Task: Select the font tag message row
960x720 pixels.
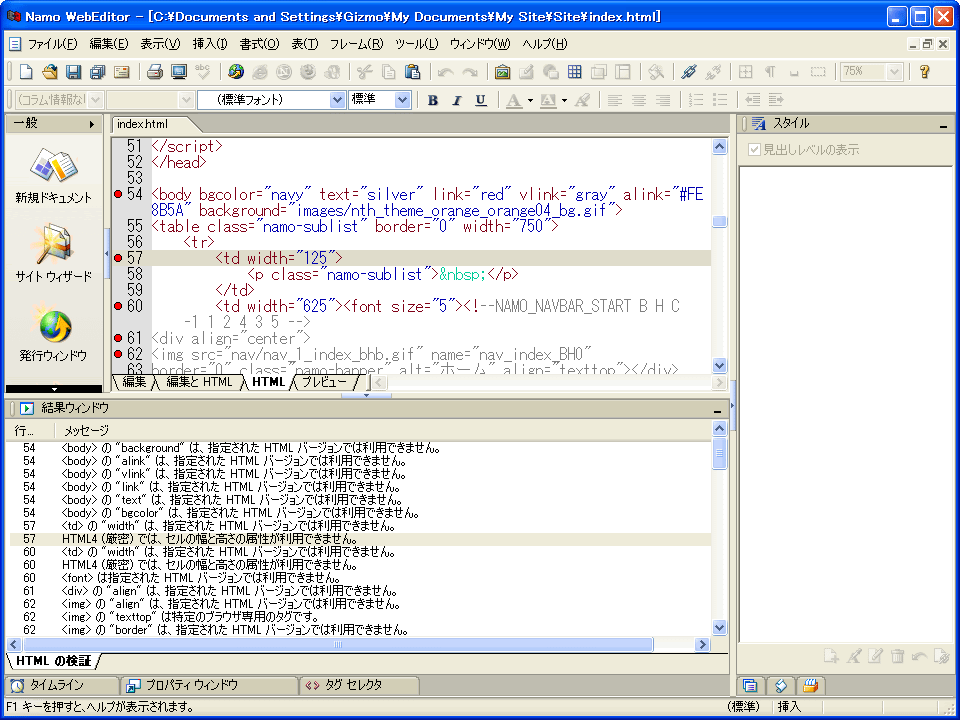Action: pyautogui.click(x=360, y=578)
